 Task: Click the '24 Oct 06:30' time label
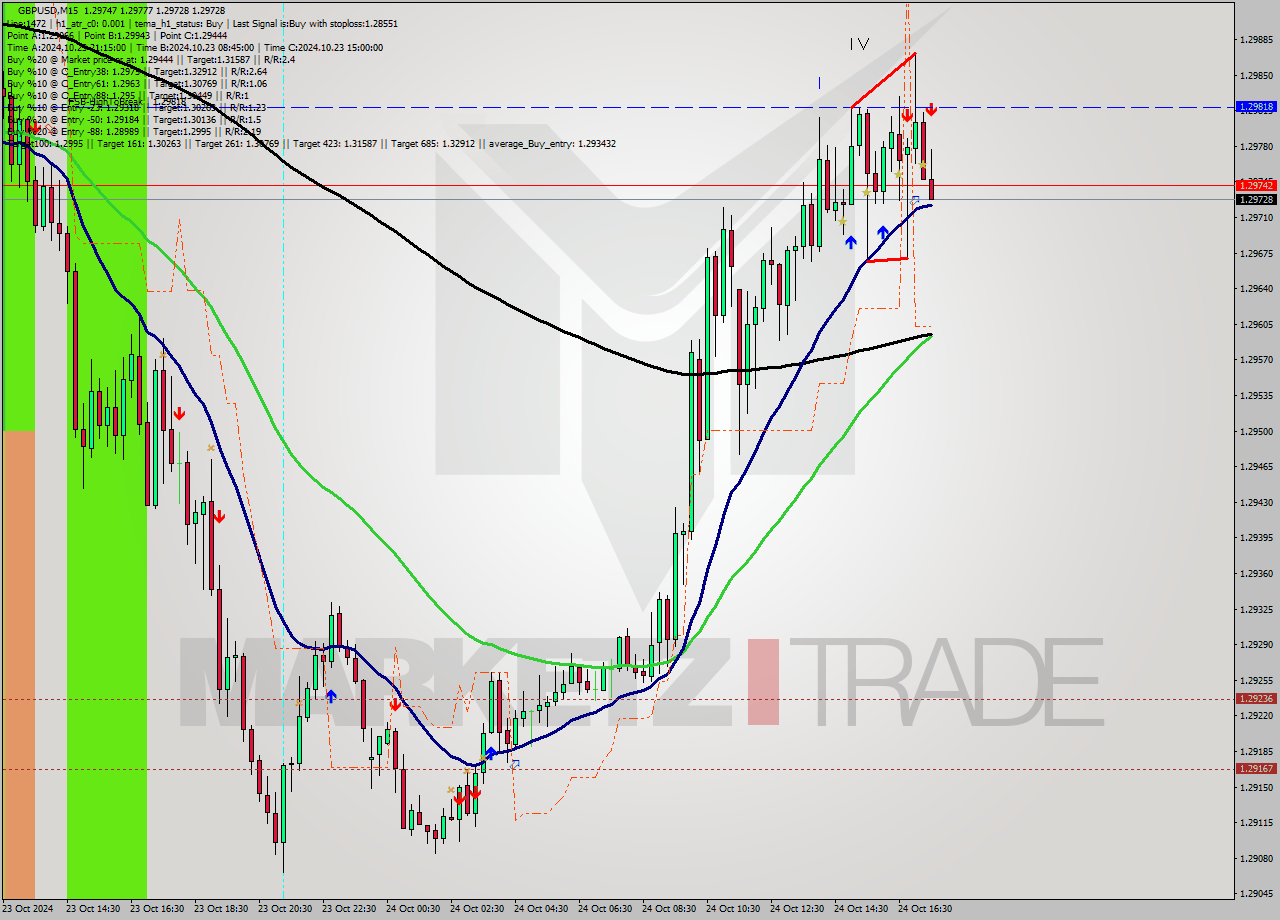(x=605, y=909)
